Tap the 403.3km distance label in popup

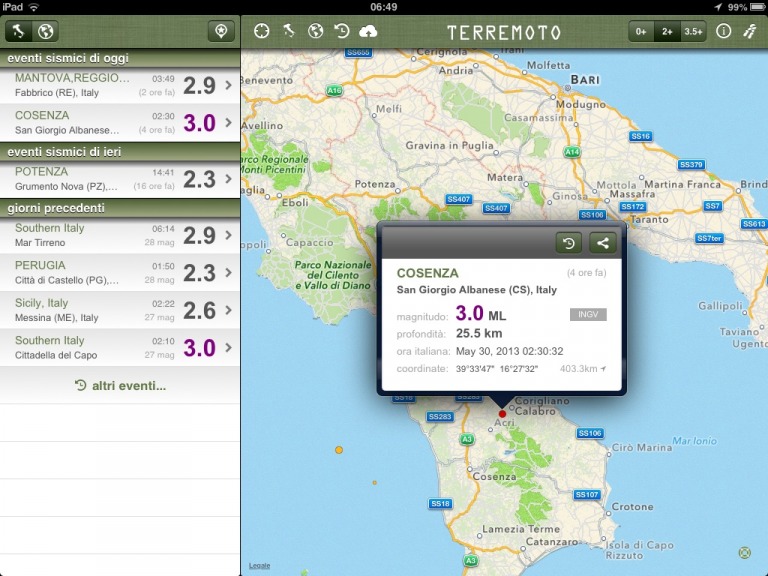click(583, 369)
